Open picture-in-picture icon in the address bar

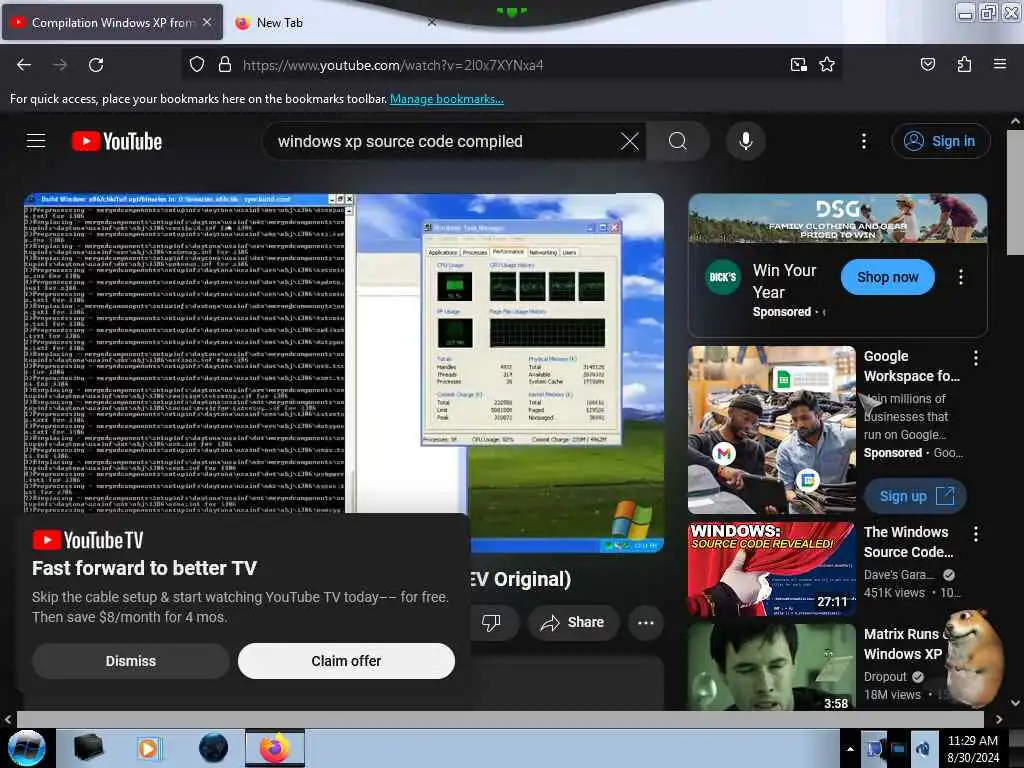(798, 64)
